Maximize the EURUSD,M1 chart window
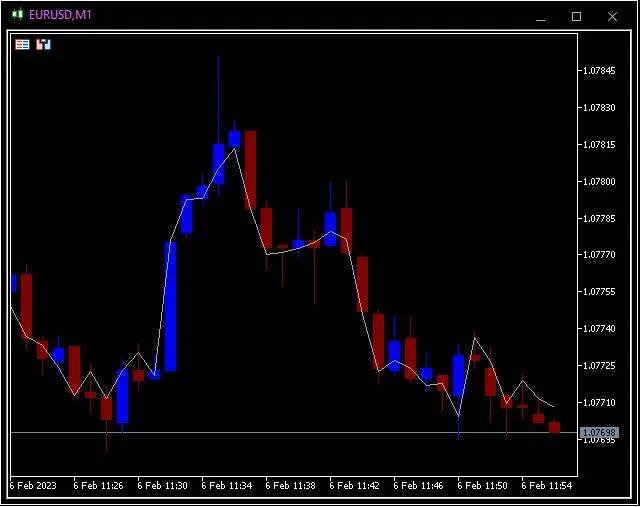 pyautogui.click(x=576, y=17)
